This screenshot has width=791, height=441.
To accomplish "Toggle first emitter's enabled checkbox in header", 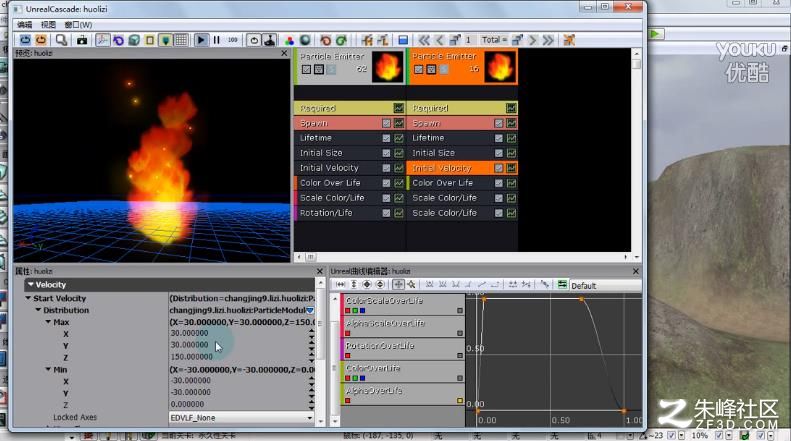I will (x=306, y=69).
